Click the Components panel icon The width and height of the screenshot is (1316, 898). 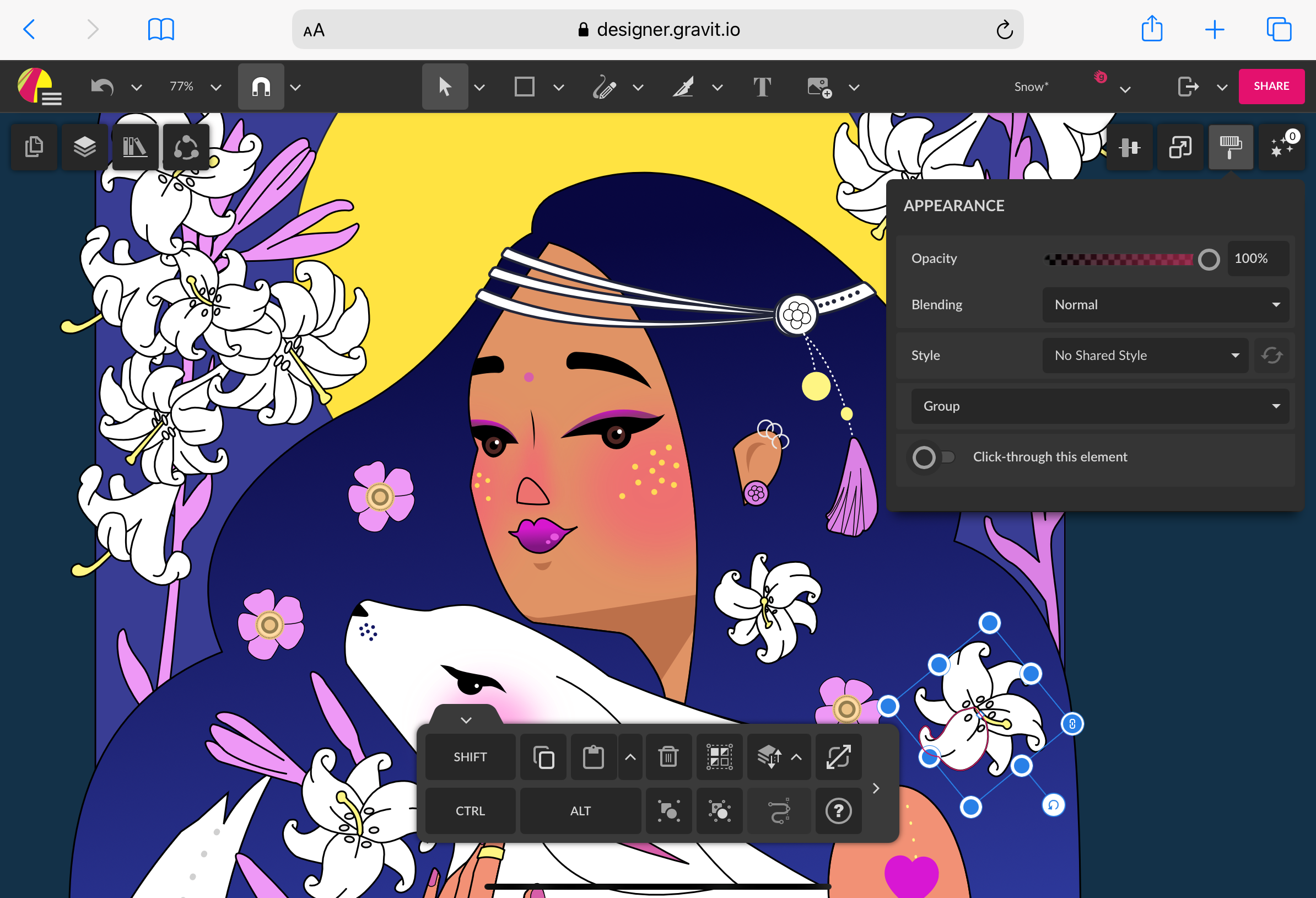click(x=184, y=146)
